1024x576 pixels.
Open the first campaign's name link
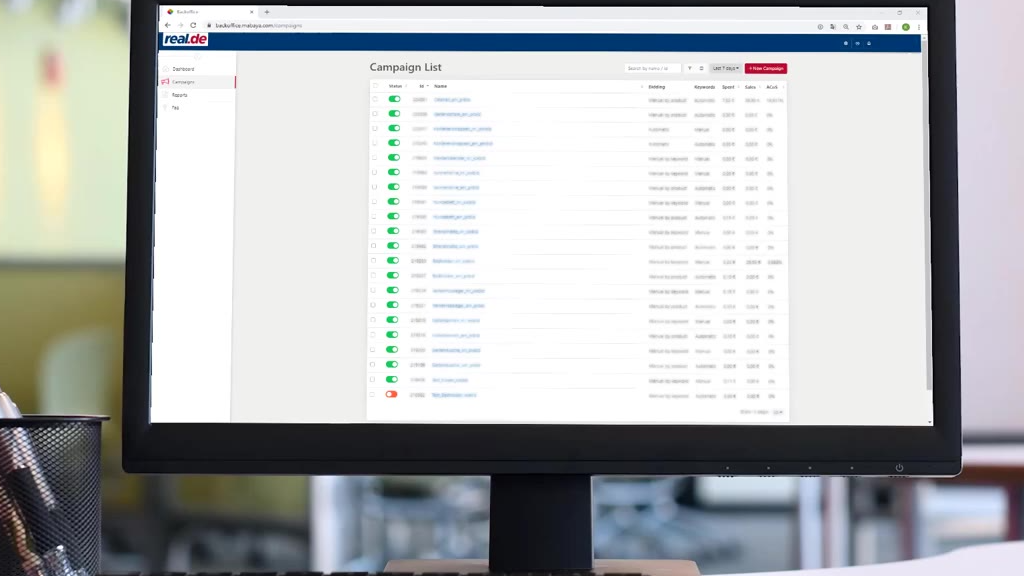(x=452, y=100)
